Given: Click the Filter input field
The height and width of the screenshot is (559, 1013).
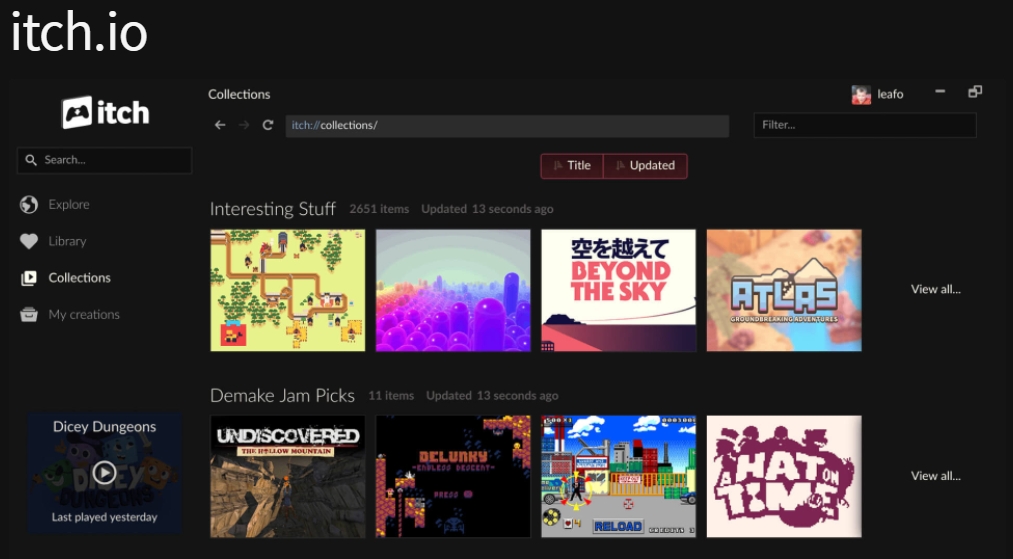Looking at the screenshot, I should coord(865,125).
